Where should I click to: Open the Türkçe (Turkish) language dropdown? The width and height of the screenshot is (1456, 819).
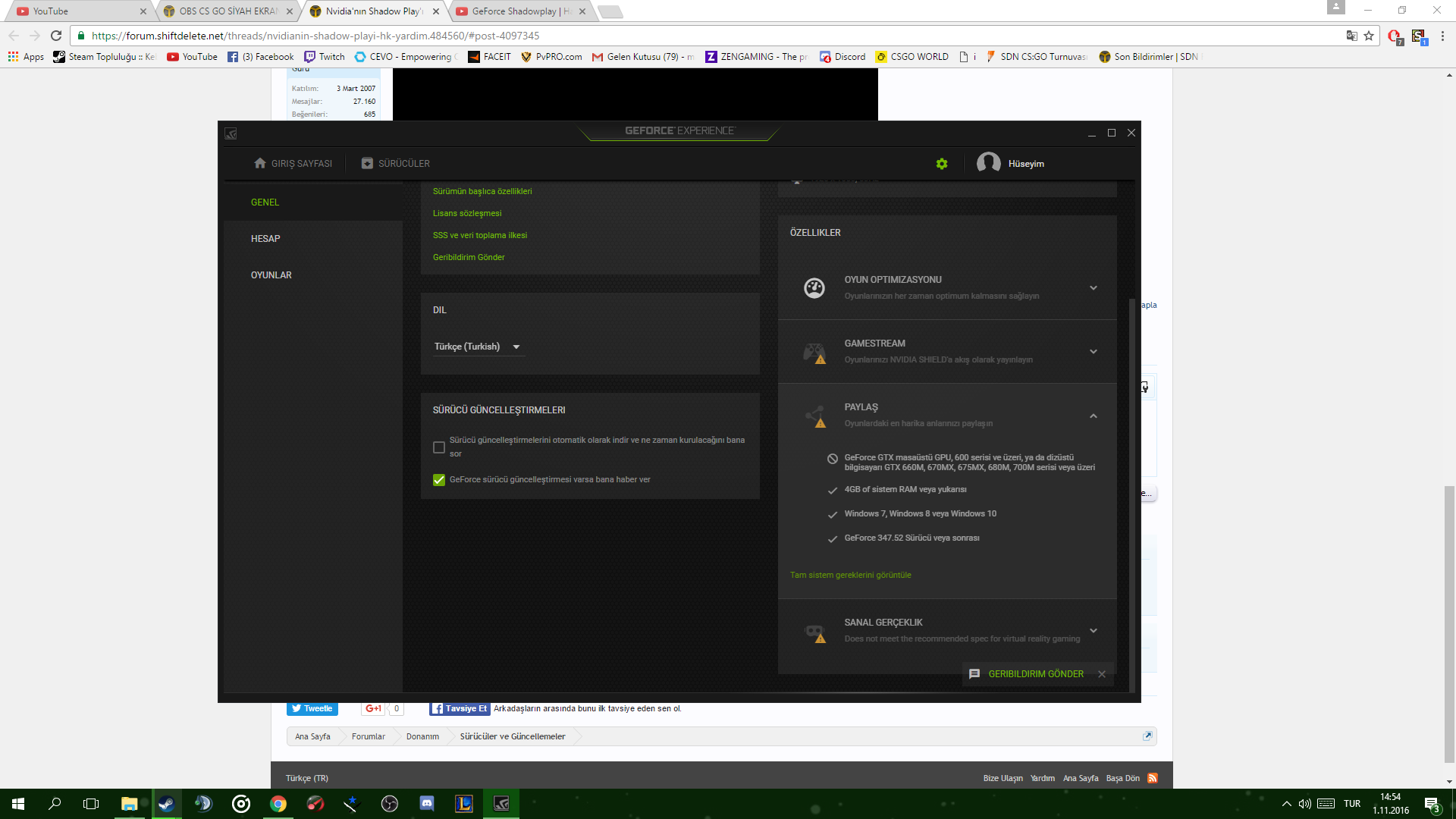[478, 347]
